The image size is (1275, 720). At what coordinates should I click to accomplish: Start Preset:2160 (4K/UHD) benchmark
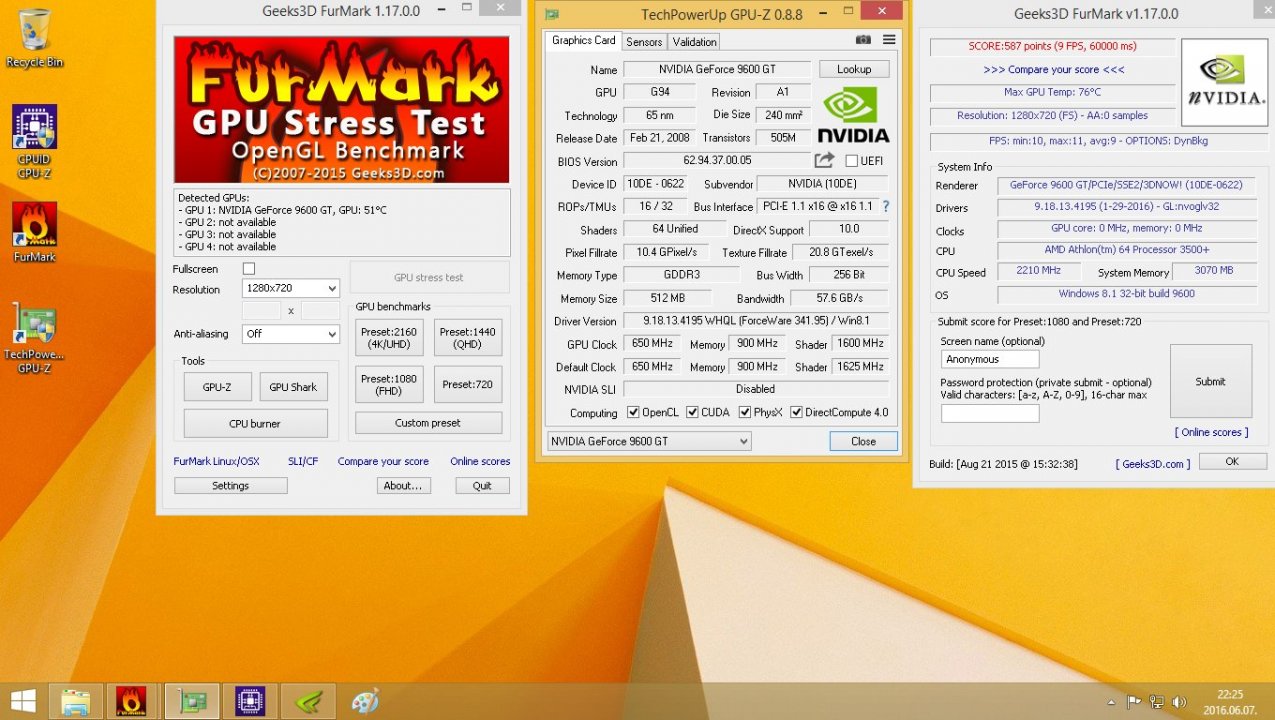pyautogui.click(x=389, y=338)
